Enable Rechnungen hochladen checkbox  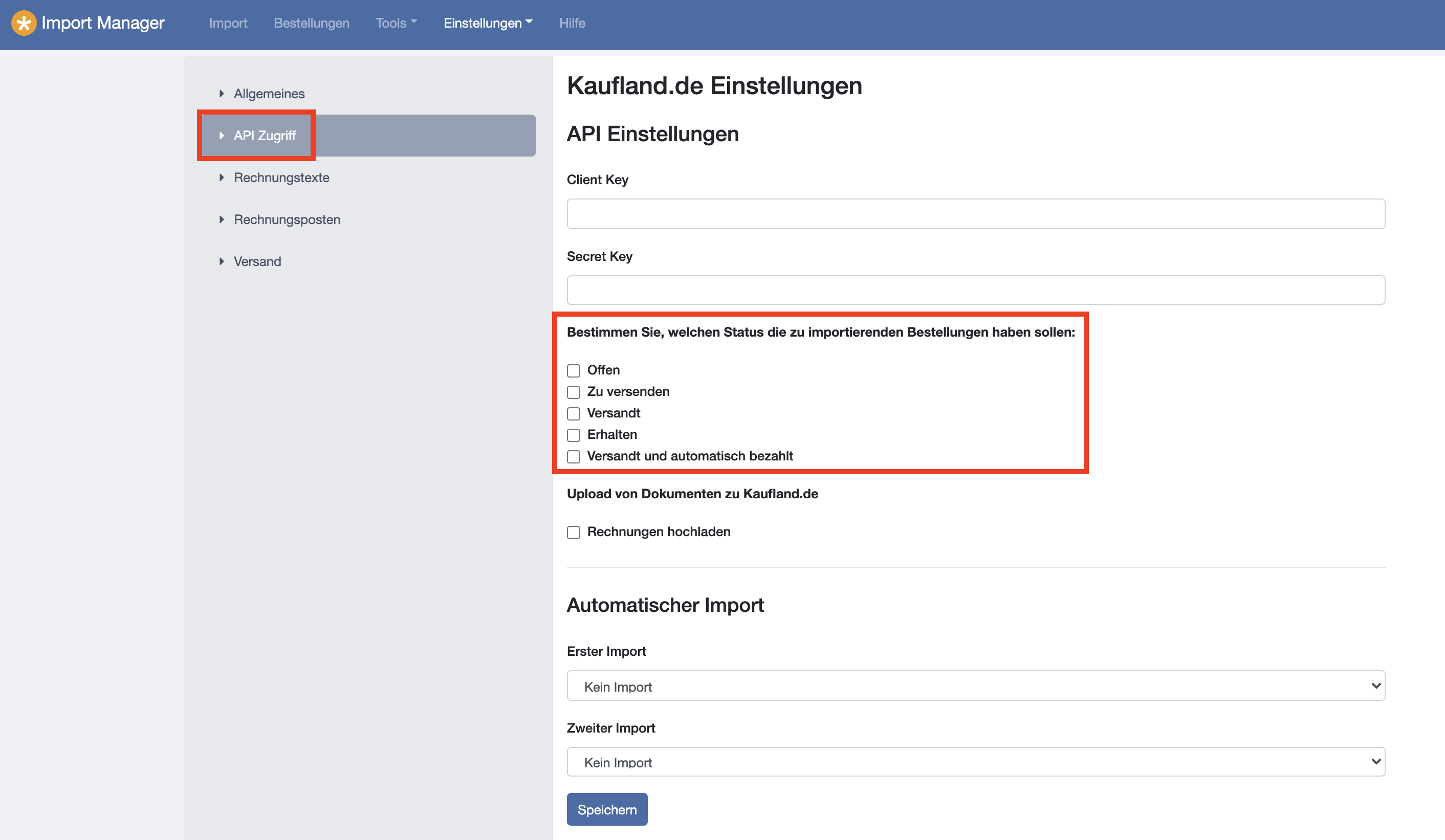[574, 532]
